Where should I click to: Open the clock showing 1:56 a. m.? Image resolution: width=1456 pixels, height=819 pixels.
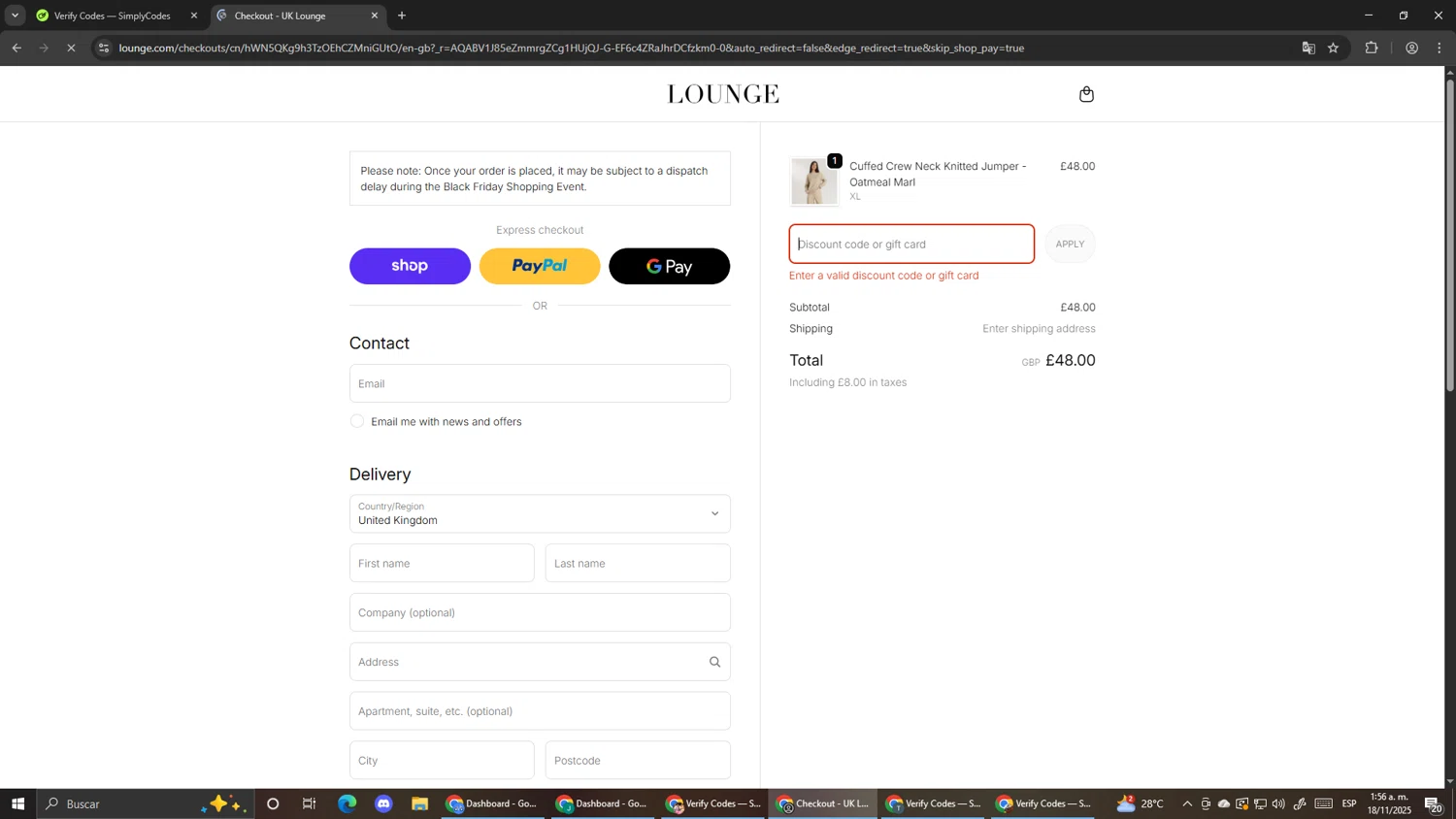point(1389,803)
